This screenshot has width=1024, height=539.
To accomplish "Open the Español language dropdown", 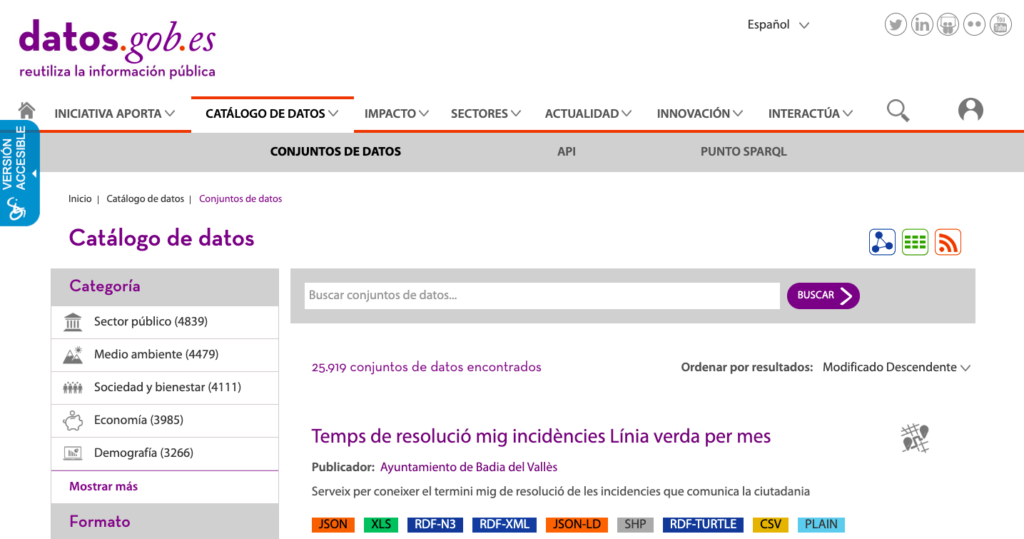I will (778, 25).
